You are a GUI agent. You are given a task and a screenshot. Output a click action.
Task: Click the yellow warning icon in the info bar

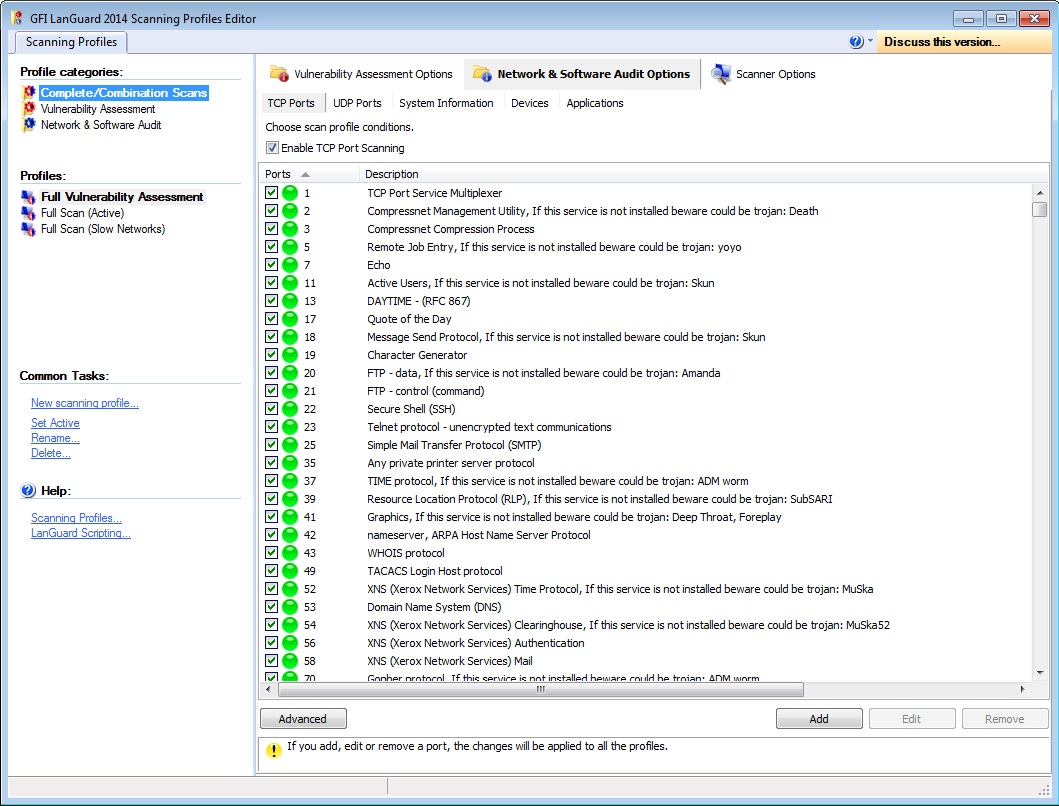(x=274, y=750)
